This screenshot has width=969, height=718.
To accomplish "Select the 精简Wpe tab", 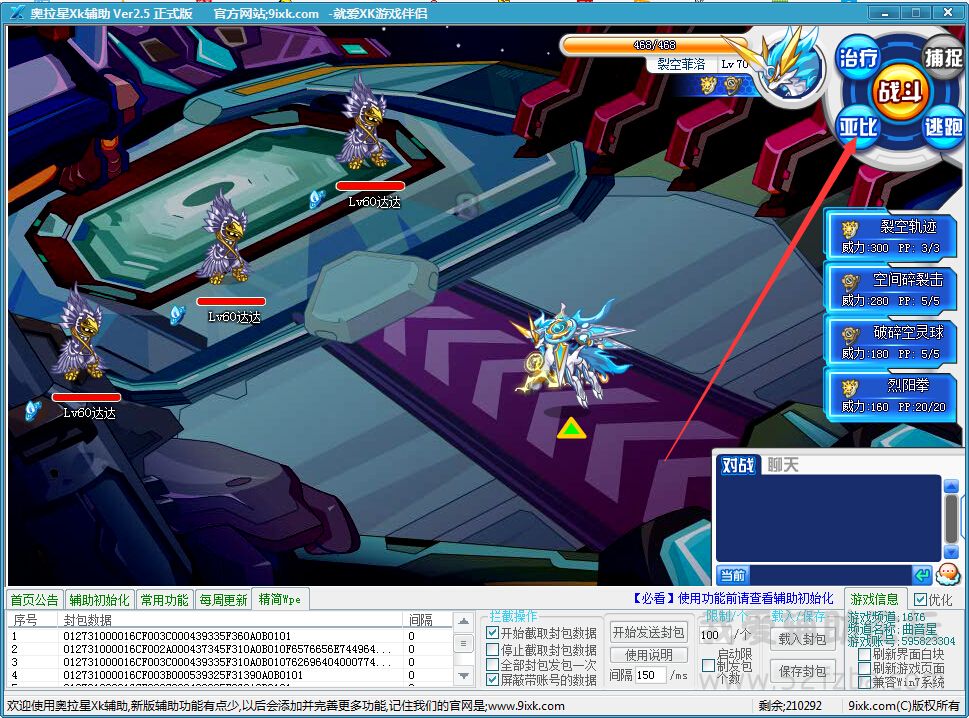I will pyautogui.click(x=280, y=599).
